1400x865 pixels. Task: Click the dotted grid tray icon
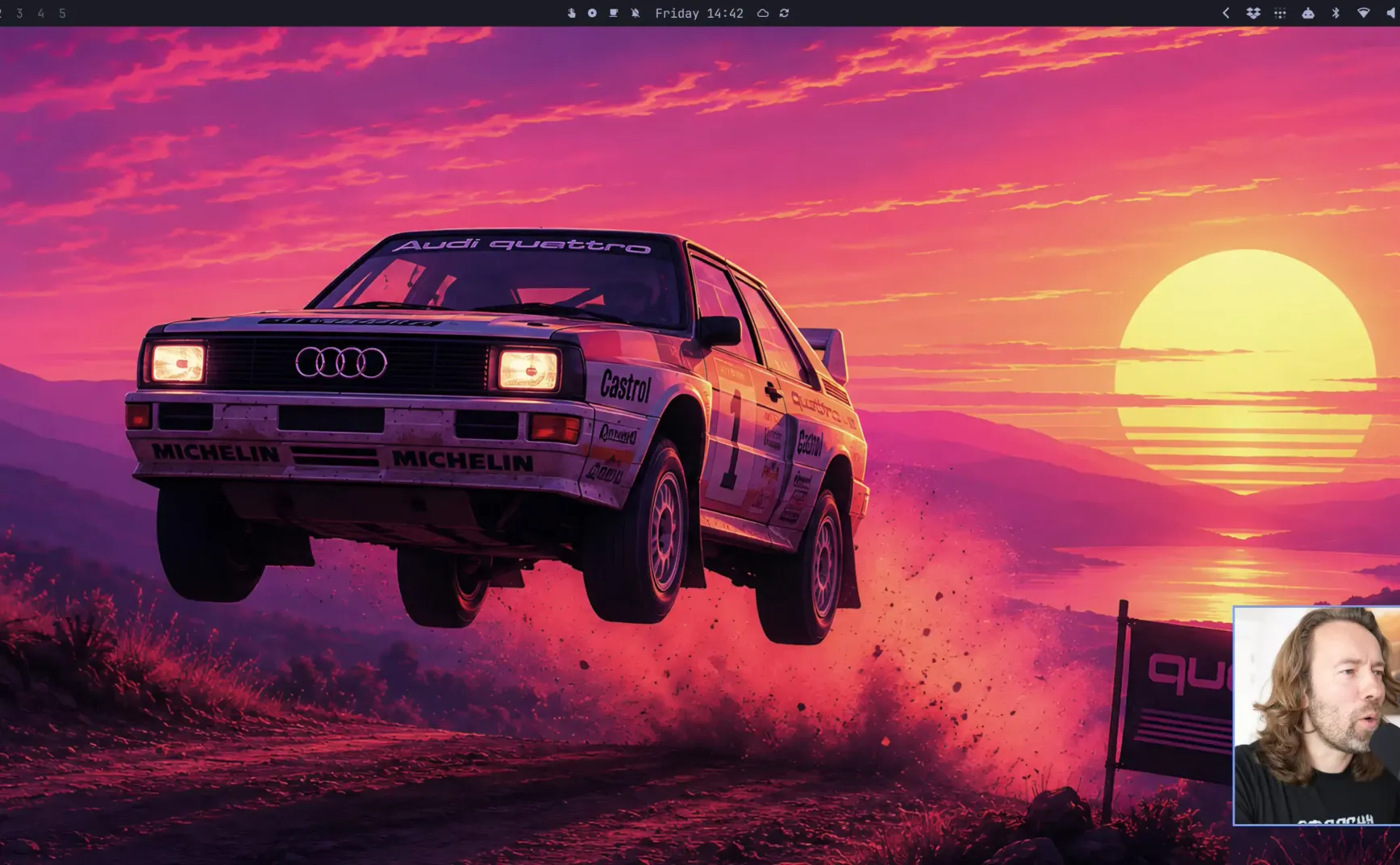1280,13
